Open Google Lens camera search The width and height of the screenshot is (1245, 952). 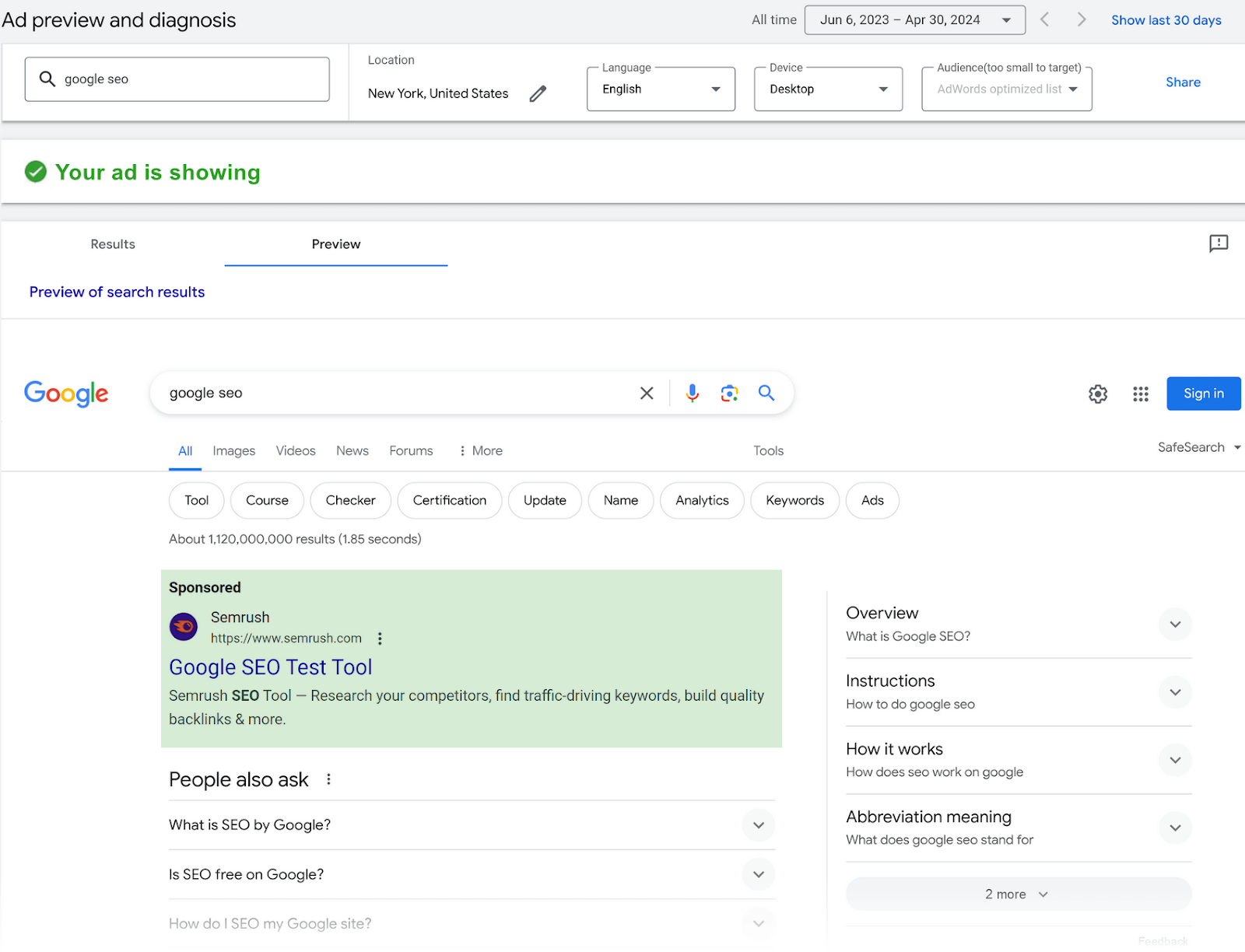729,393
